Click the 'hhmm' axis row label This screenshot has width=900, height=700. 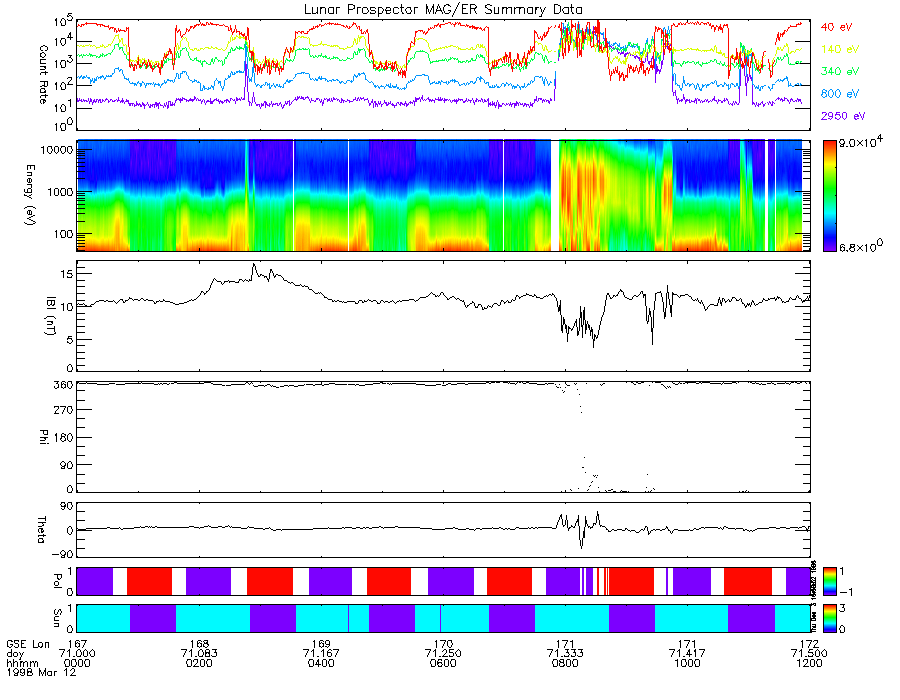pos(20,663)
